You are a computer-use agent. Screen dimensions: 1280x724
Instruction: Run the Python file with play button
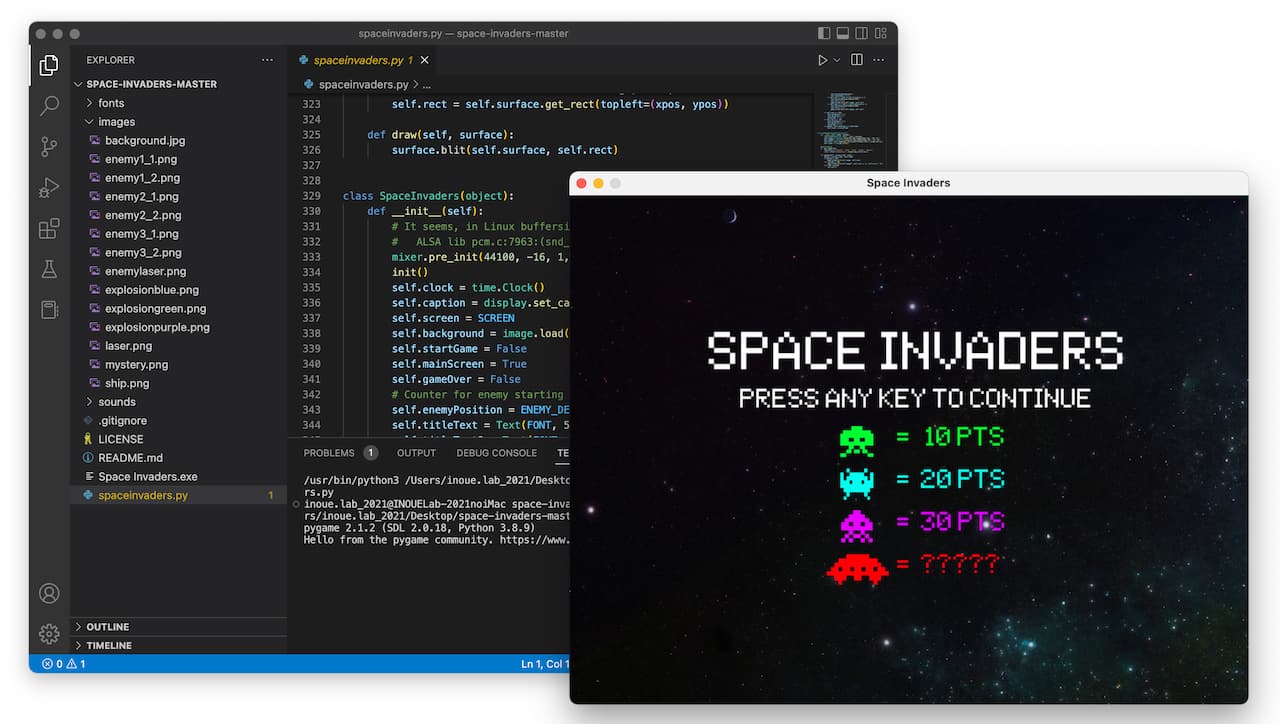pyautogui.click(x=823, y=60)
